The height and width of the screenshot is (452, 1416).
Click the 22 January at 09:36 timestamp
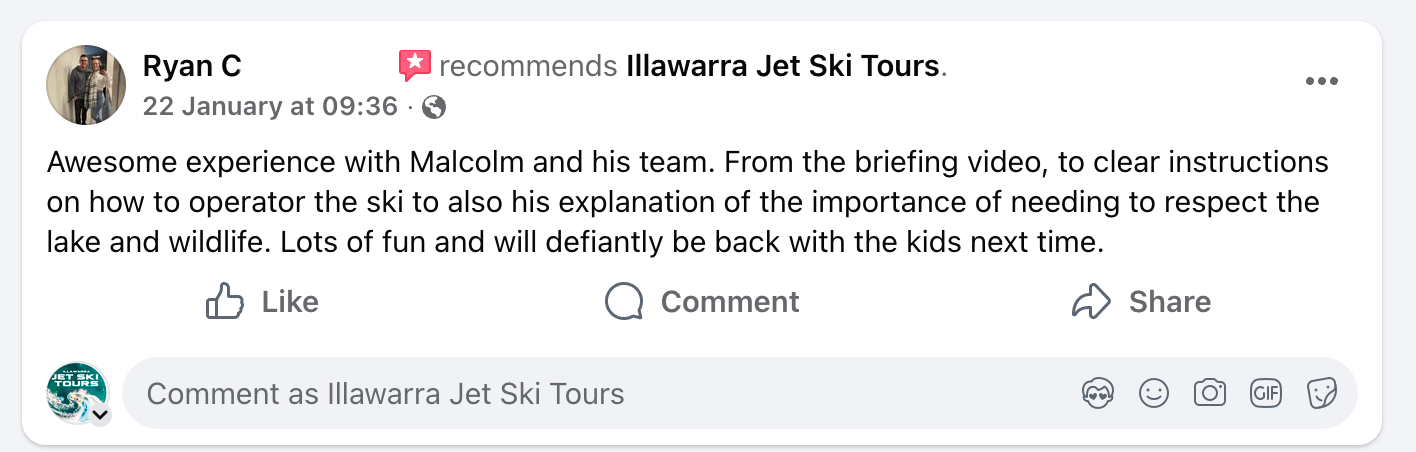coord(270,106)
